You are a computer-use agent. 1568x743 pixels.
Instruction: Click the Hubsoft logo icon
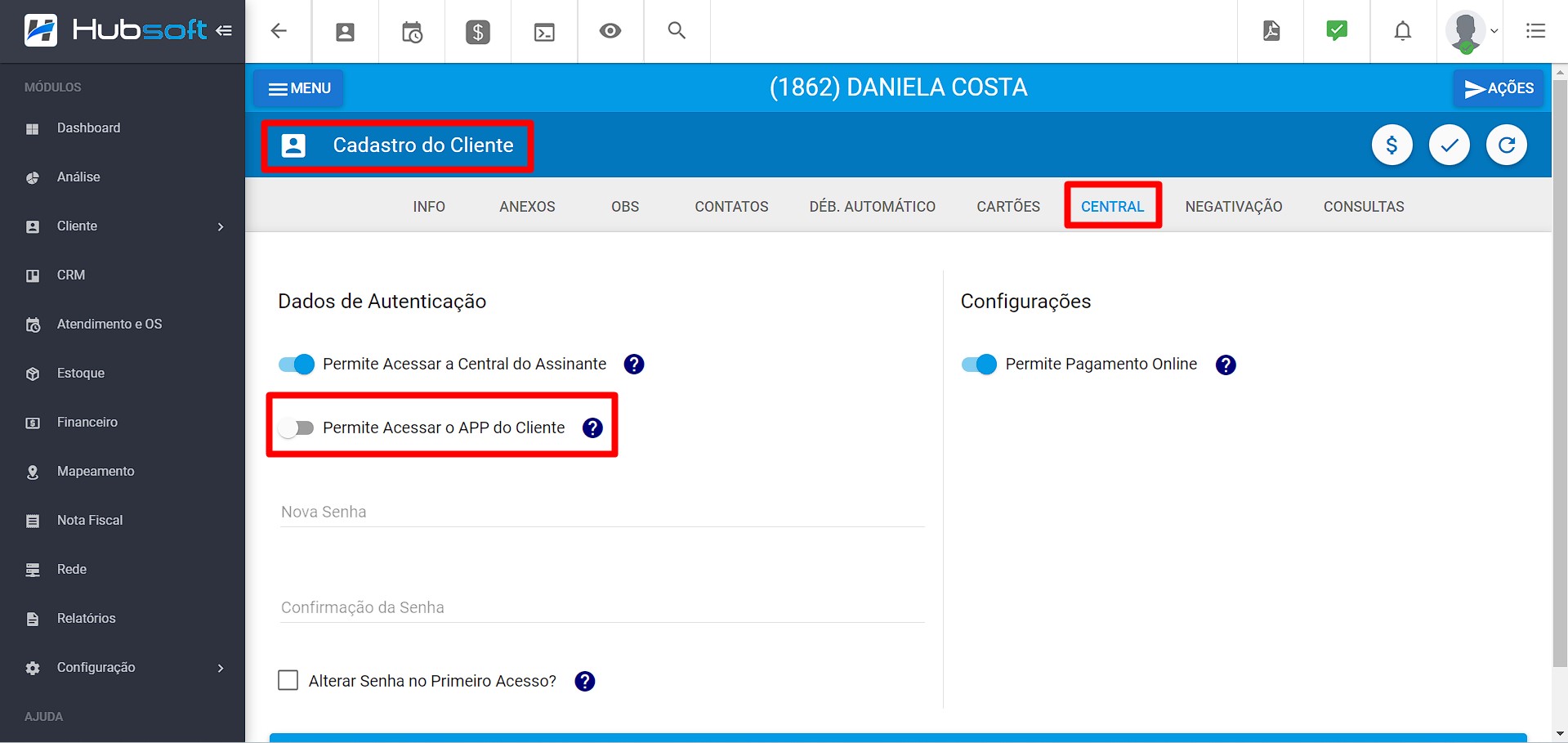coord(41,30)
